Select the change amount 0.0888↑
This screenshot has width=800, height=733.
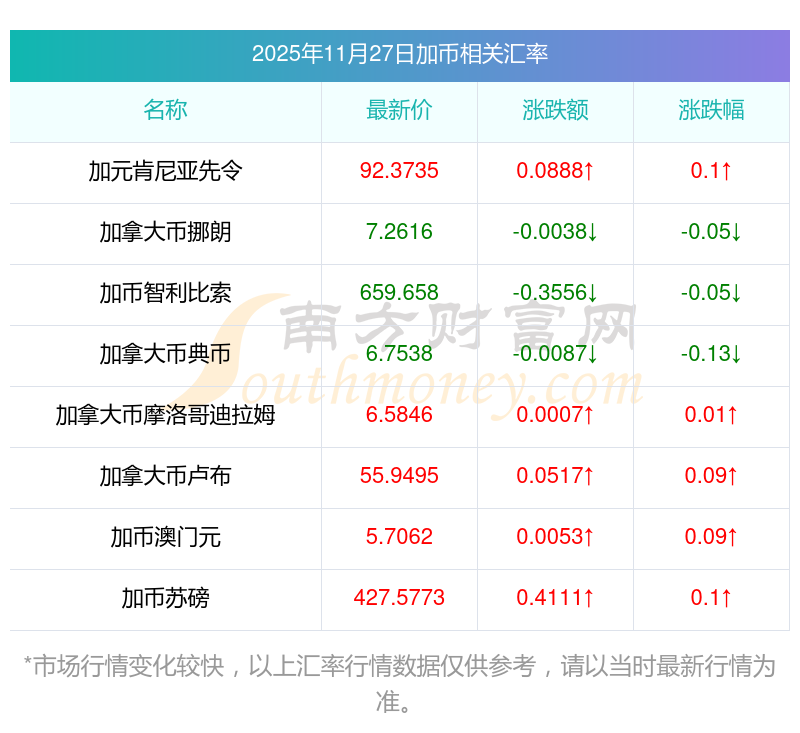click(555, 171)
